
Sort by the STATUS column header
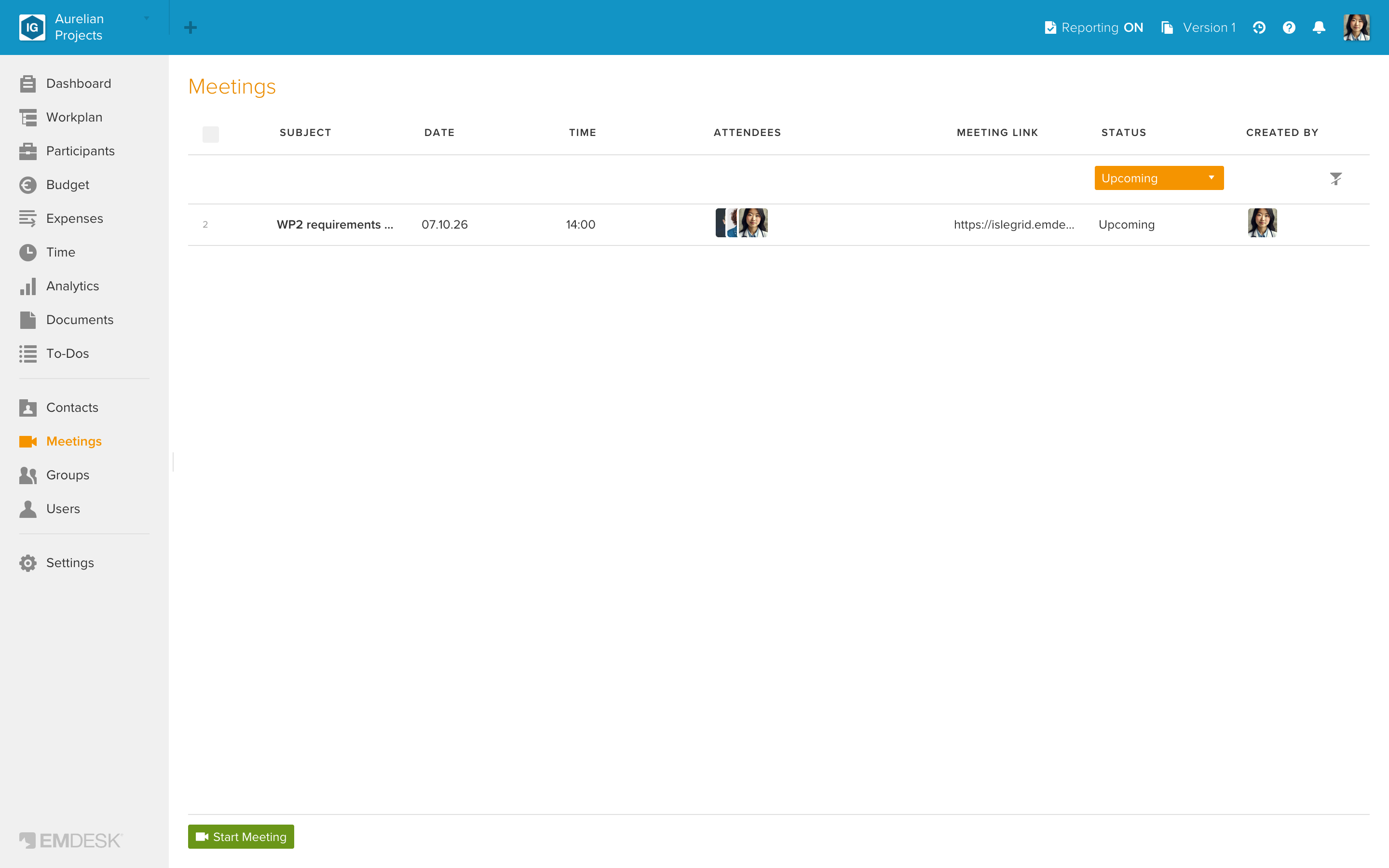1124,133
